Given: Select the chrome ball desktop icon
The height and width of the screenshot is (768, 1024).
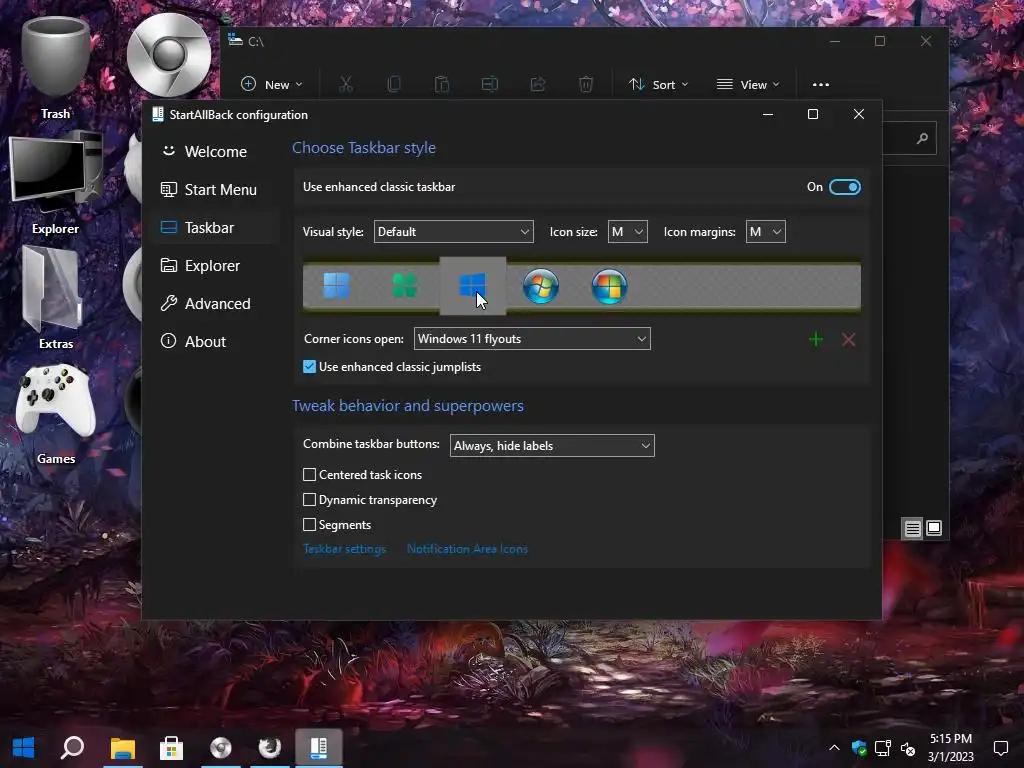Looking at the screenshot, I should coord(169,55).
